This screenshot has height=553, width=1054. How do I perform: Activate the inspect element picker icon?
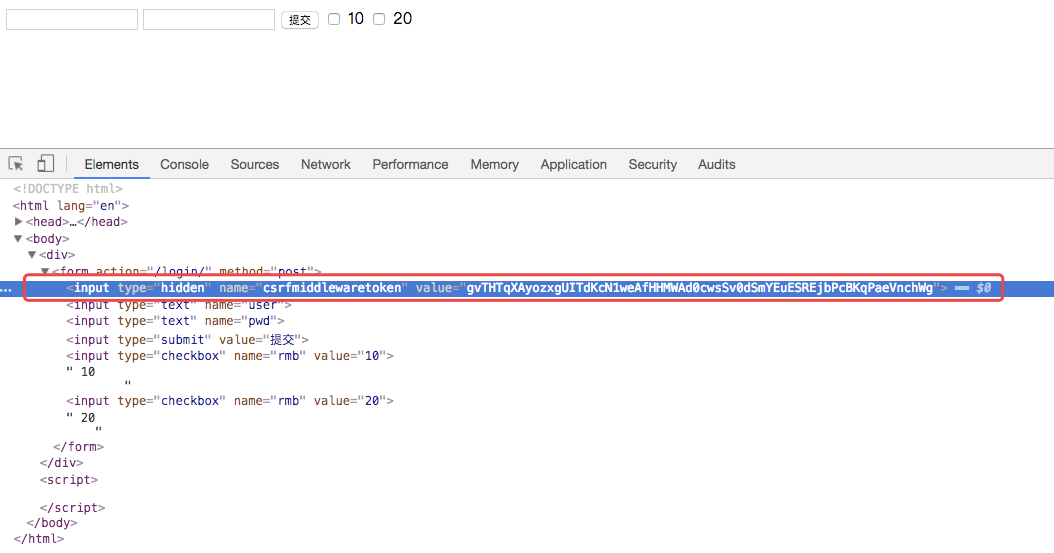15,163
